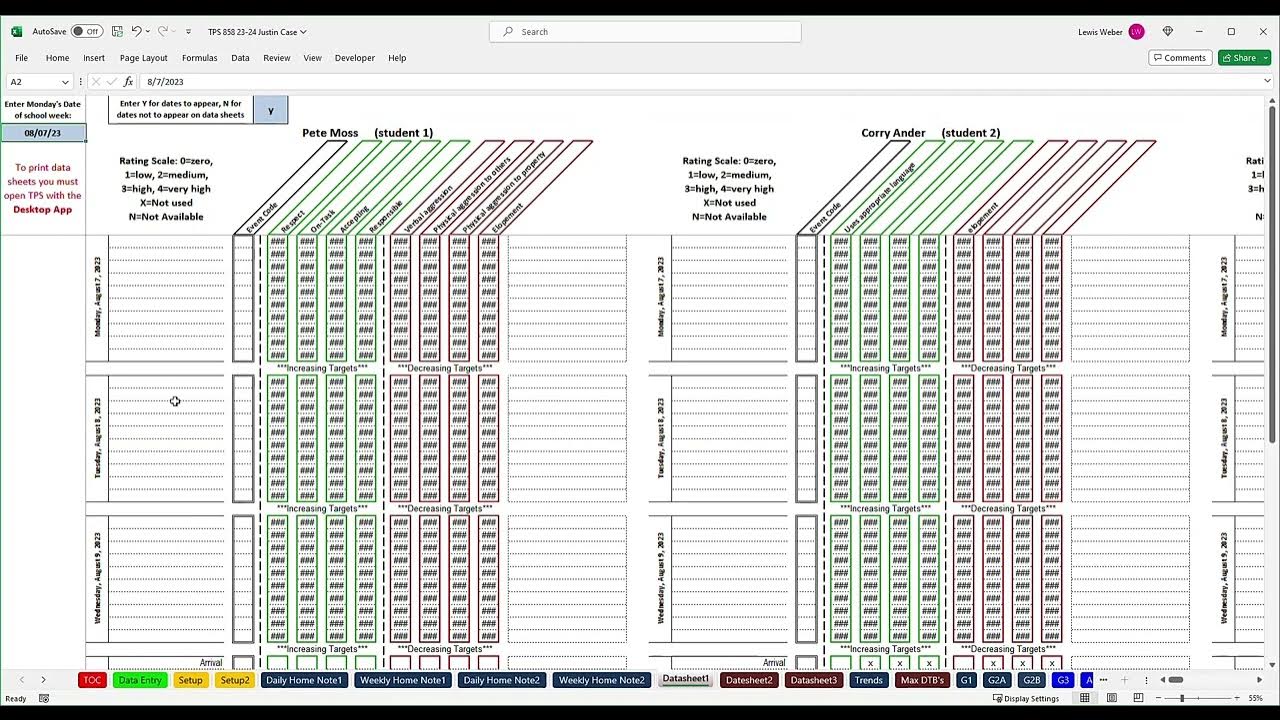
Task: Click the Pete Moss student name
Action: pos(330,133)
